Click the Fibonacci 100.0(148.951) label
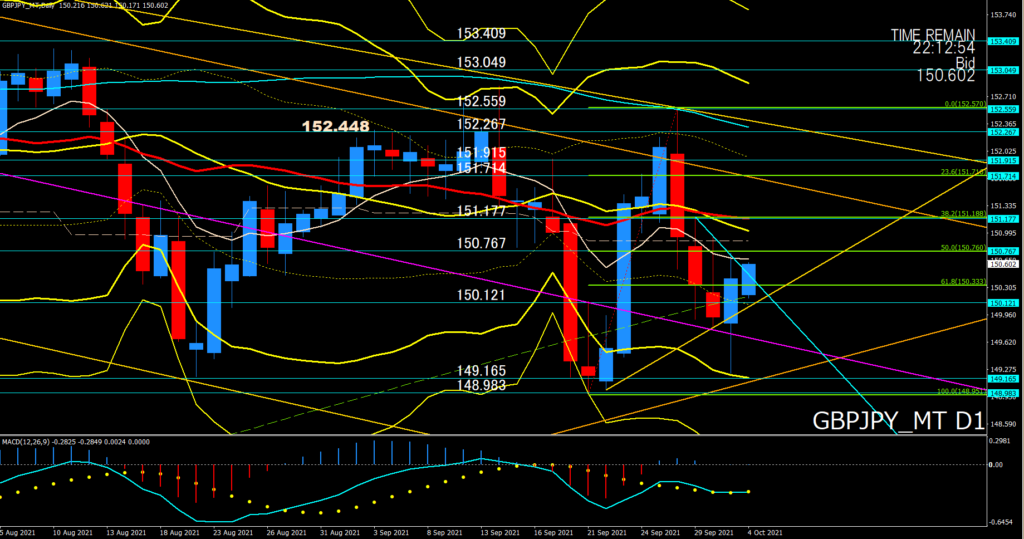The width and height of the screenshot is (1024, 539). click(x=961, y=391)
